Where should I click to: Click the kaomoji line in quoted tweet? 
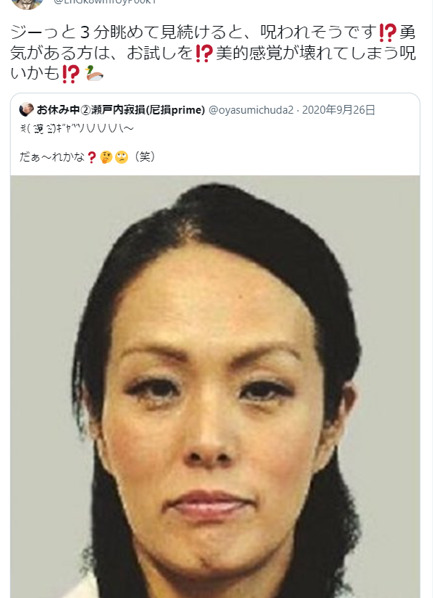(77, 129)
